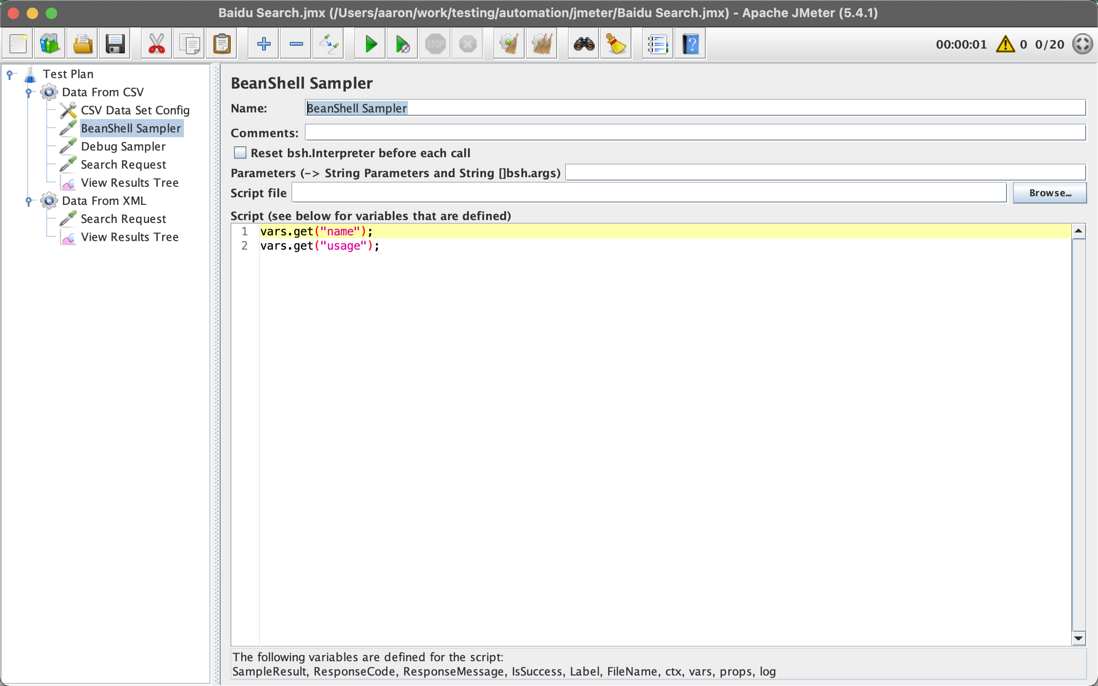Click the elapsed time 00:00:01
The image size is (1098, 686).
pos(961,44)
